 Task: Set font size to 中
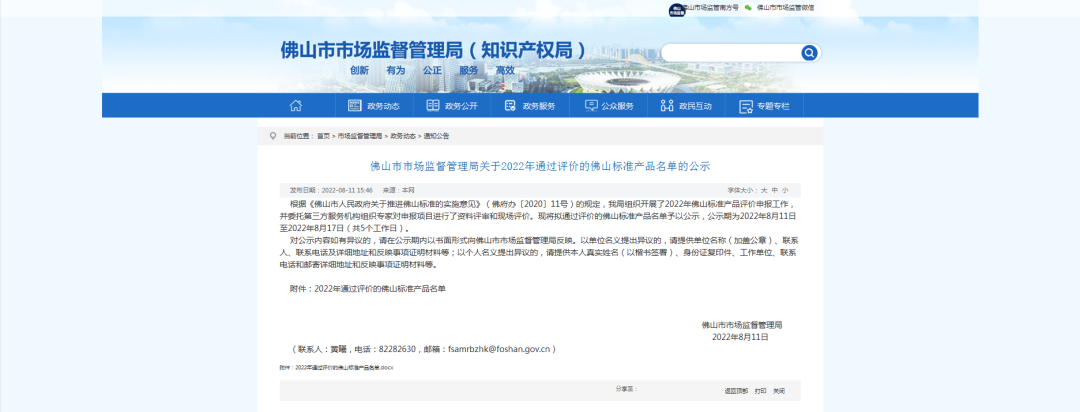pos(775,190)
